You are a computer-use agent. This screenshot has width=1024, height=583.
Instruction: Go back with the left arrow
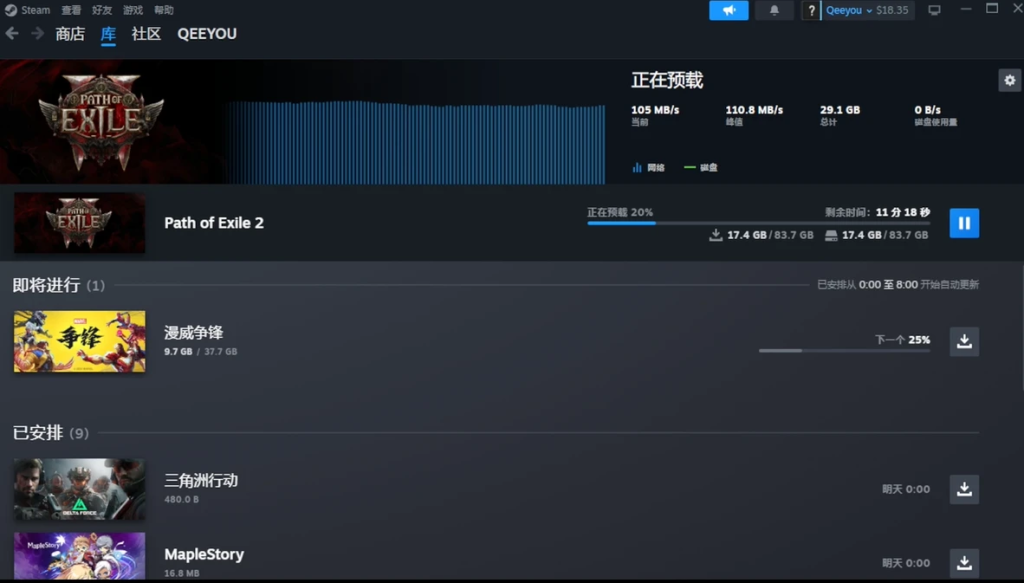coord(12,33)
